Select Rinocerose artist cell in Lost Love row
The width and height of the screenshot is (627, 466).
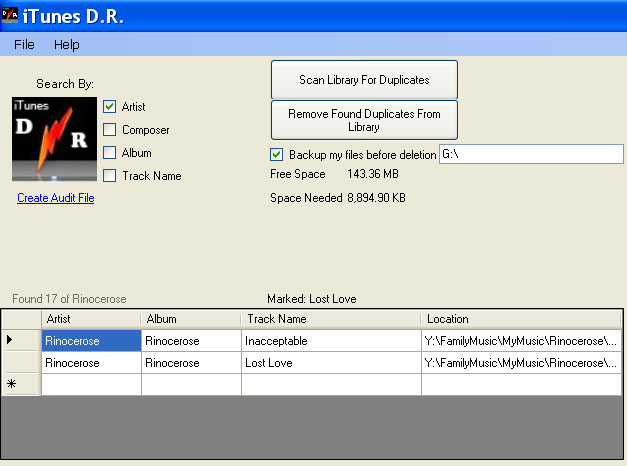tap(92, 363)
